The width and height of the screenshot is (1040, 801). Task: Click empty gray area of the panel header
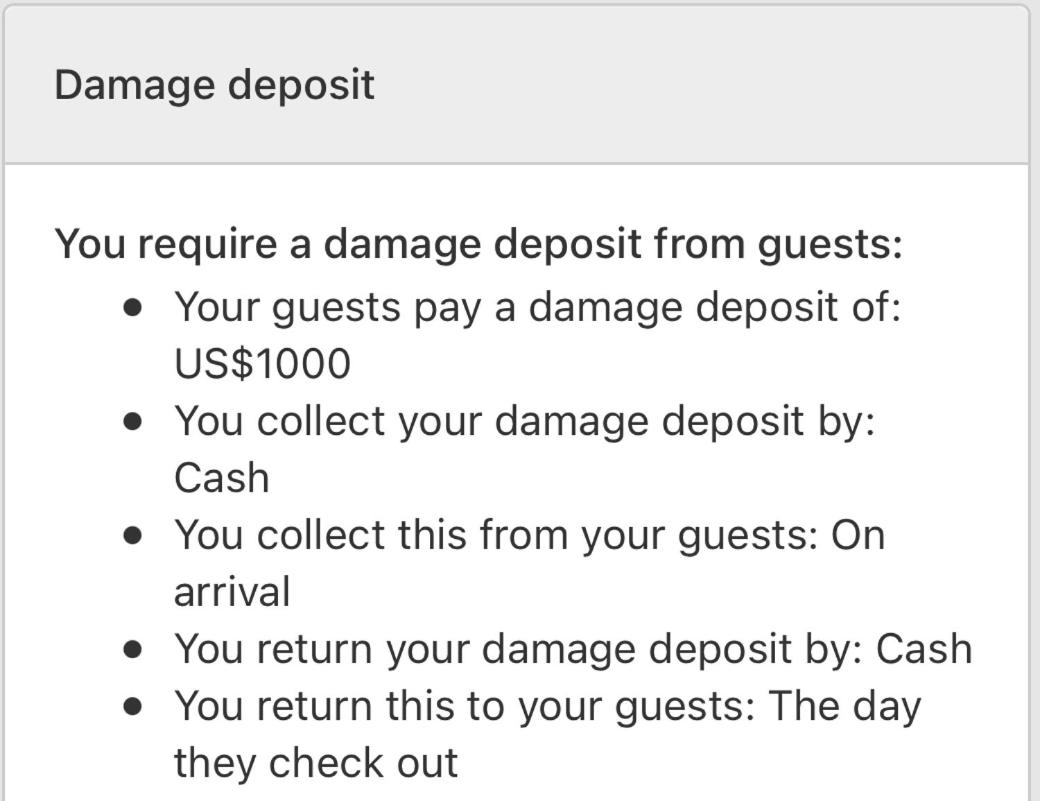[x=696, y=86]
